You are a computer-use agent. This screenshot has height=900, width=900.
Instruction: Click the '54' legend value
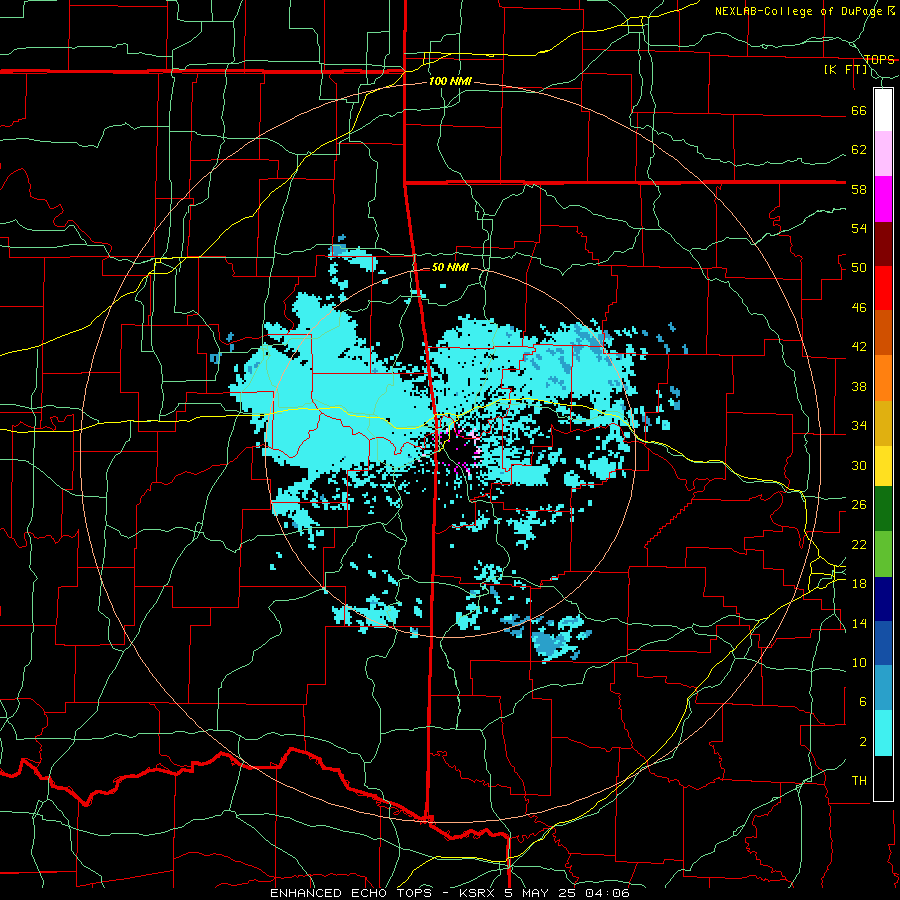click(x=859, y=228)
